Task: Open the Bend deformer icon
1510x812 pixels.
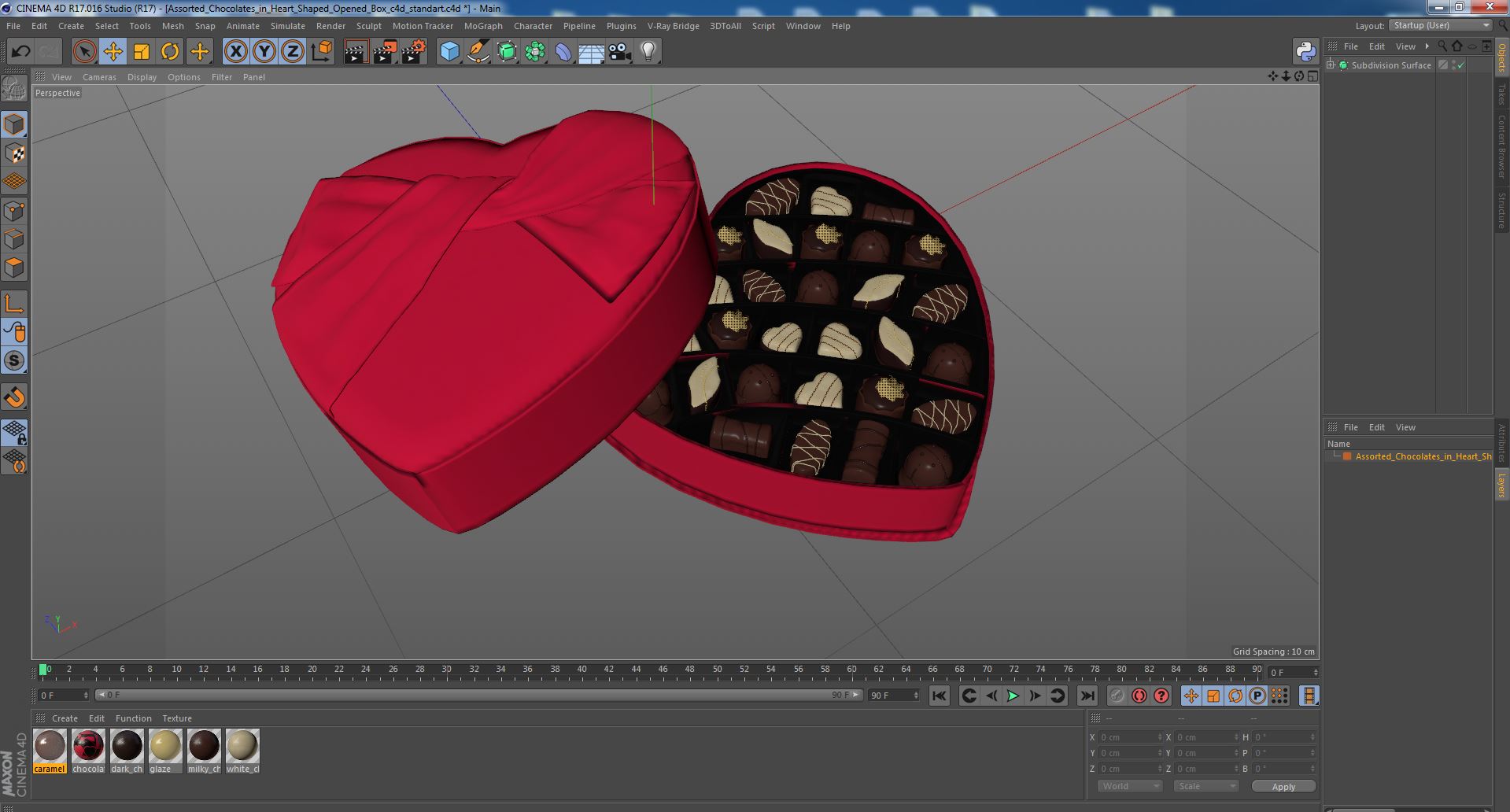Action: pyautogui.click(x=563, y=52)
